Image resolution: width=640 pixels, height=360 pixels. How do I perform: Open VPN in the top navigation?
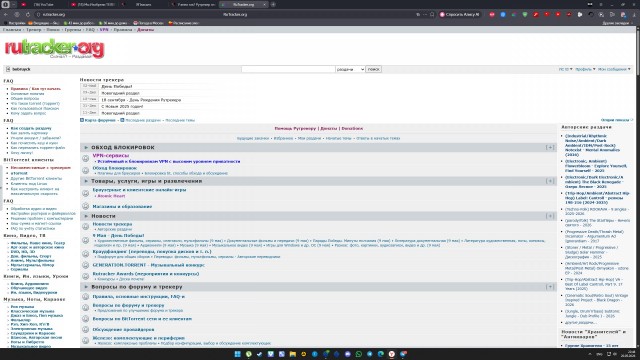104,30
